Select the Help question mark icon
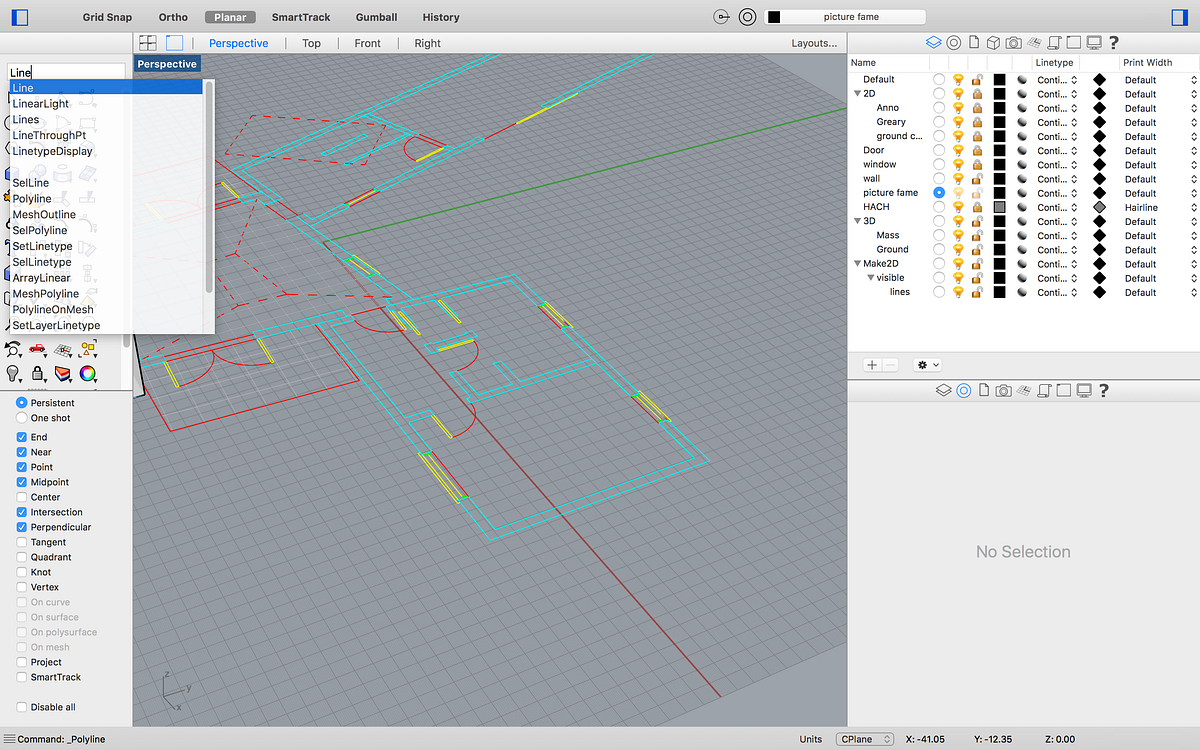This screenshot has width=1200, height=750. 1113,42
